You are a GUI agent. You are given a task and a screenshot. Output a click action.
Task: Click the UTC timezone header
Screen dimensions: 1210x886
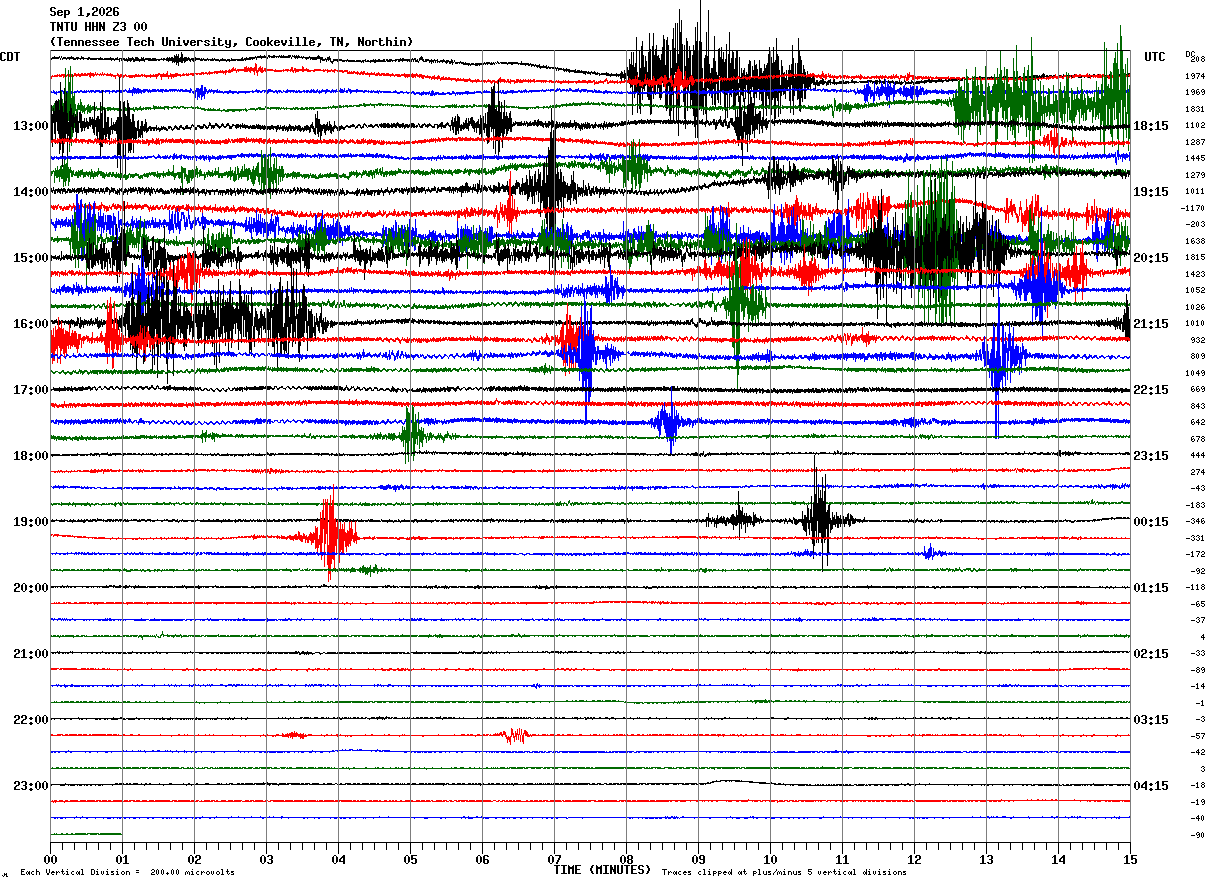1155,57
